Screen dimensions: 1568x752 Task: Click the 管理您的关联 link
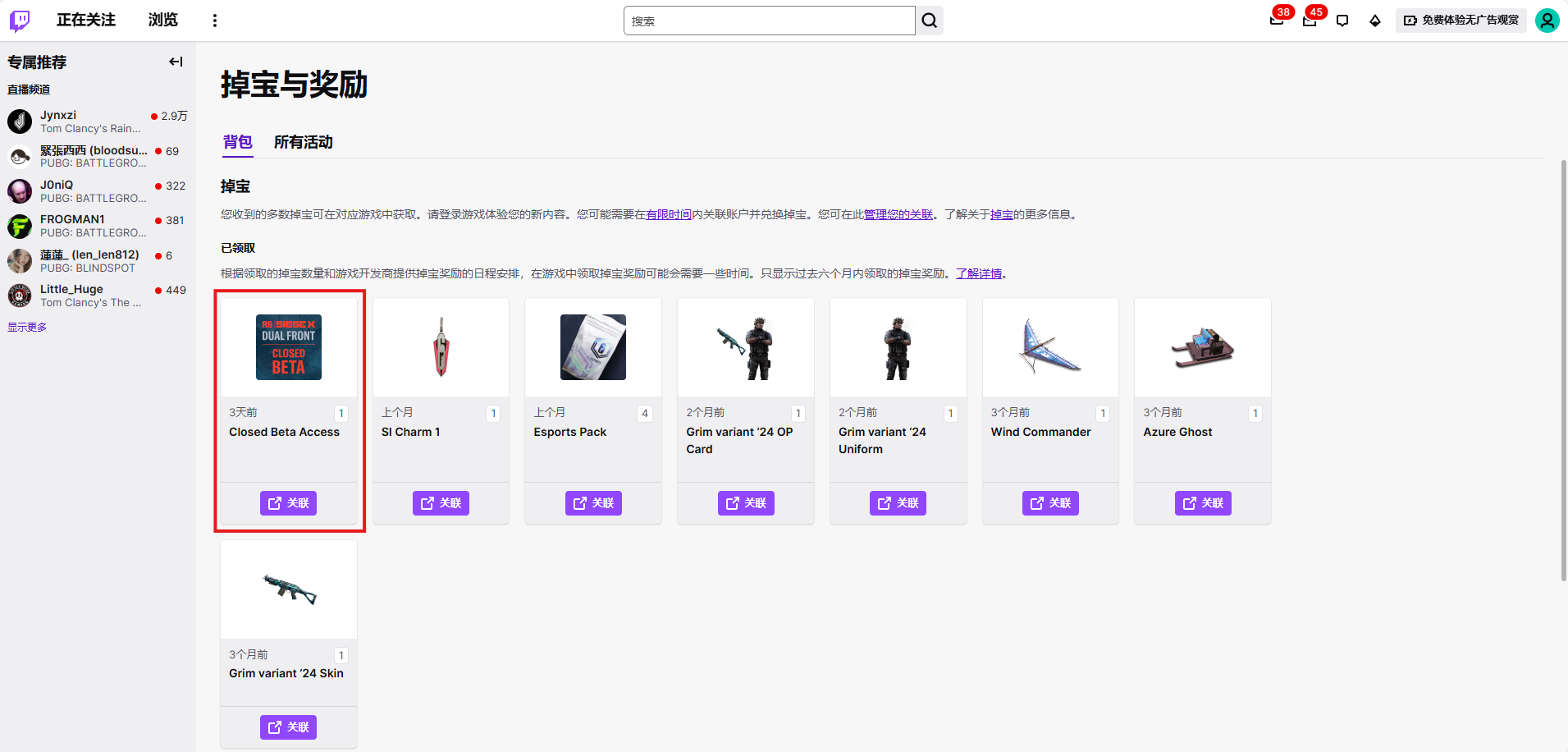(x=898, y=214)
